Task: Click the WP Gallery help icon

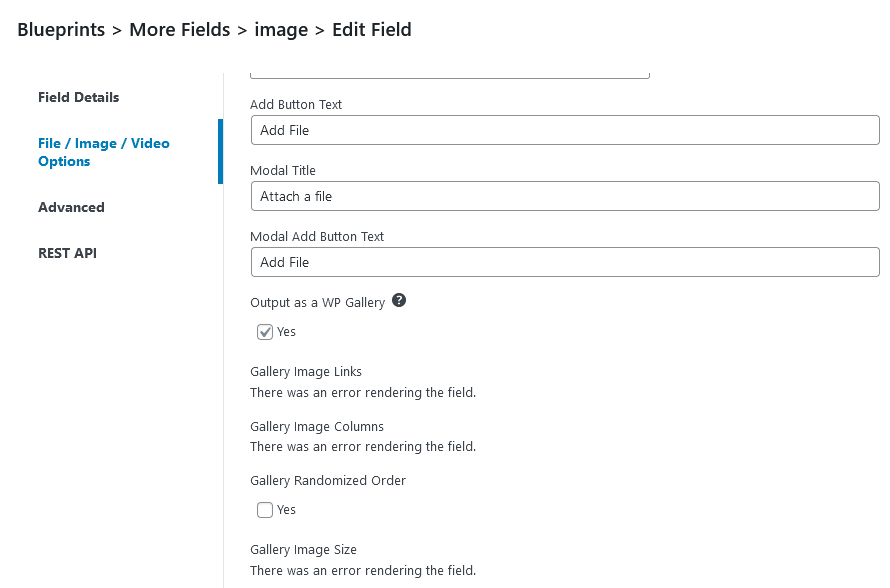Action: click(399, 299)
